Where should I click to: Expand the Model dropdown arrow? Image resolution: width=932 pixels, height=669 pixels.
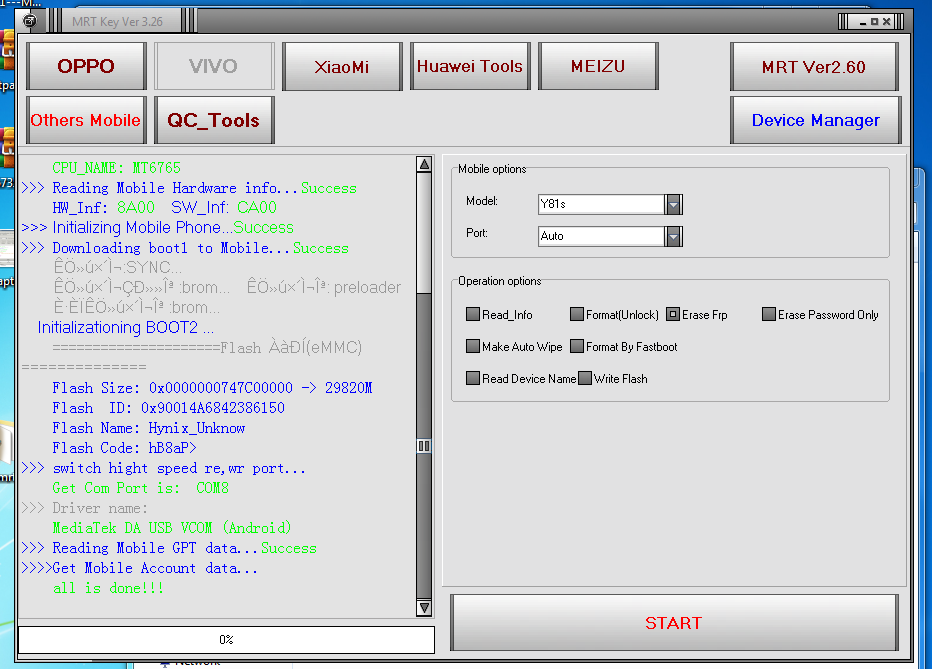[x=673, y=204]
